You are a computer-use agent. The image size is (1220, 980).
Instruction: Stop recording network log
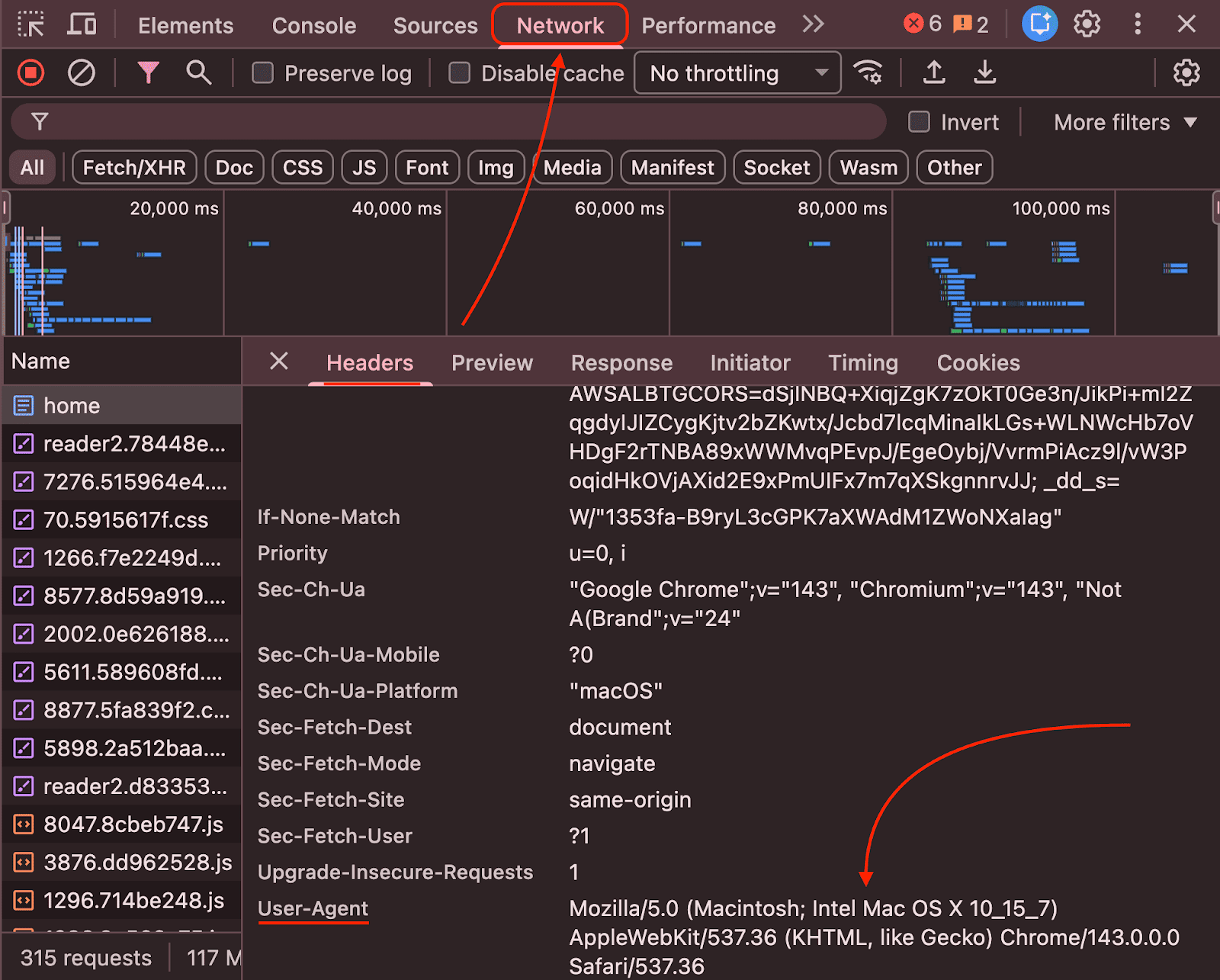click(30, 72)
